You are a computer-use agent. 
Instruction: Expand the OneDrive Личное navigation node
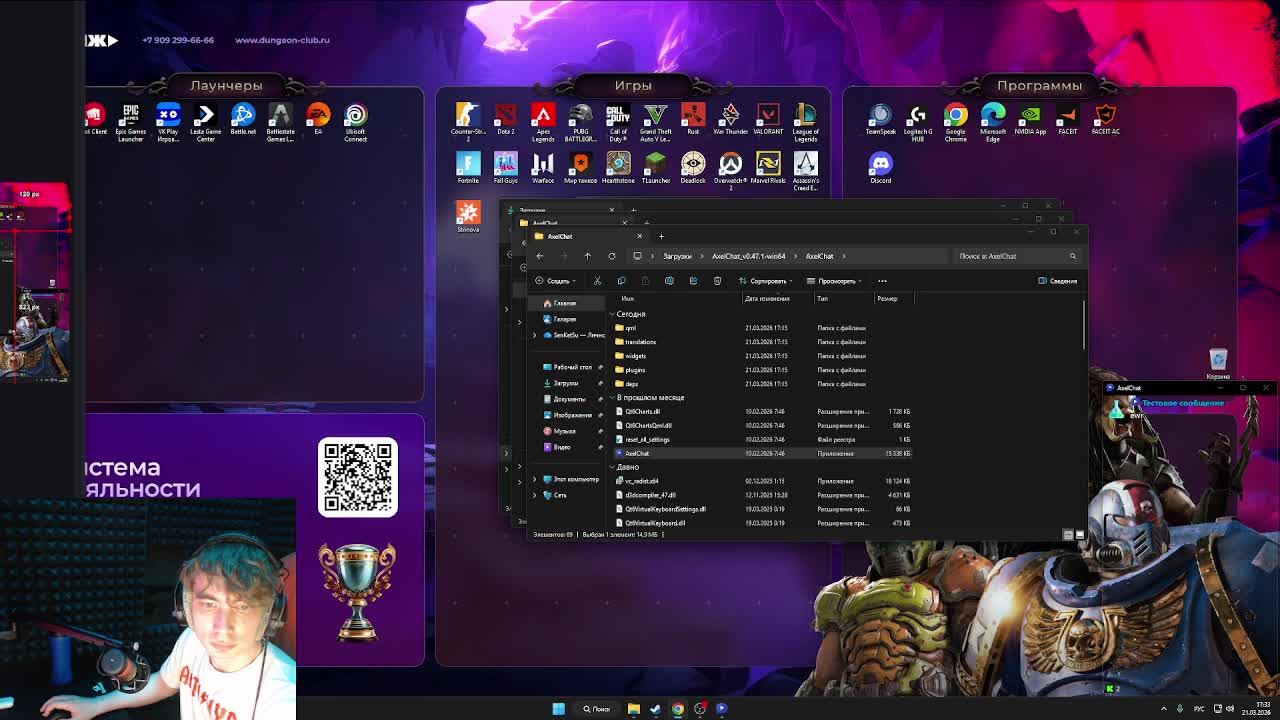(535, 335)
